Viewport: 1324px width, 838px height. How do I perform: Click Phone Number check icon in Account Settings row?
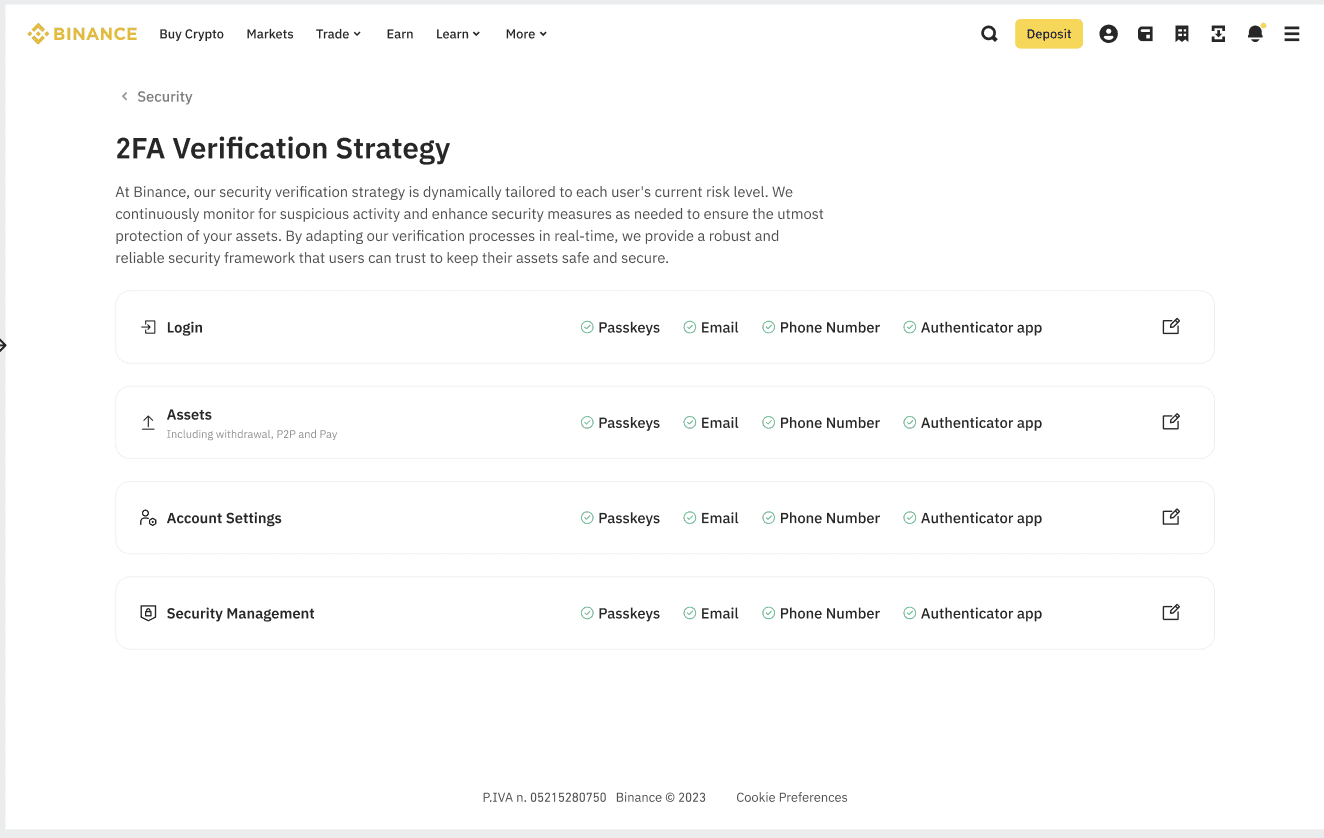click(x=768, y=518)
